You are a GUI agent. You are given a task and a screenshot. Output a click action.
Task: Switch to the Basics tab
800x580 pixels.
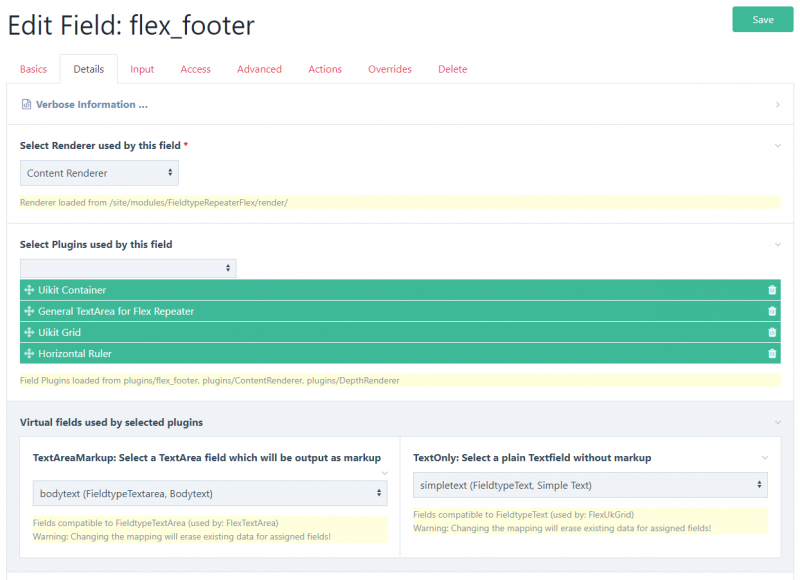click(x=33, y=69)
